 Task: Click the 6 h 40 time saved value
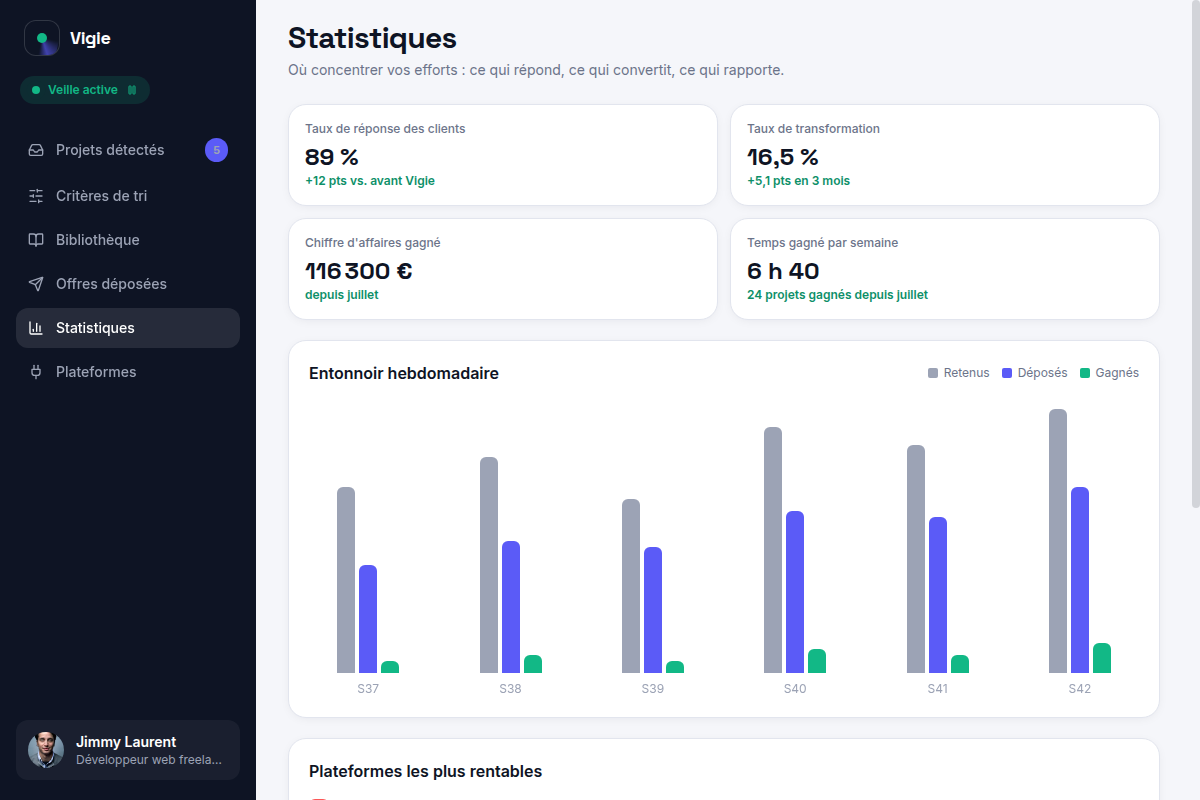coord(783,271)
